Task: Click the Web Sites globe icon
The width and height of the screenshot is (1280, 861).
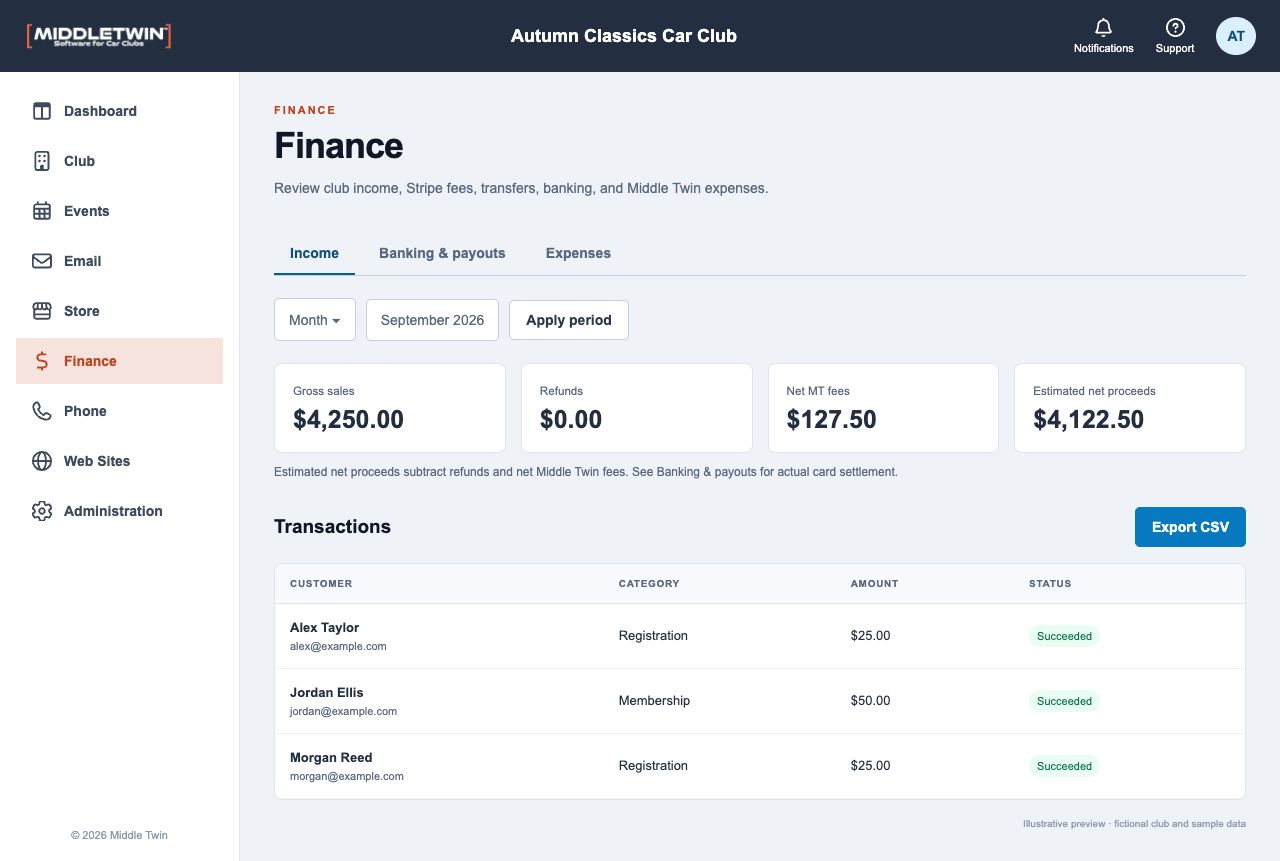Action: [x=42, y=461]
